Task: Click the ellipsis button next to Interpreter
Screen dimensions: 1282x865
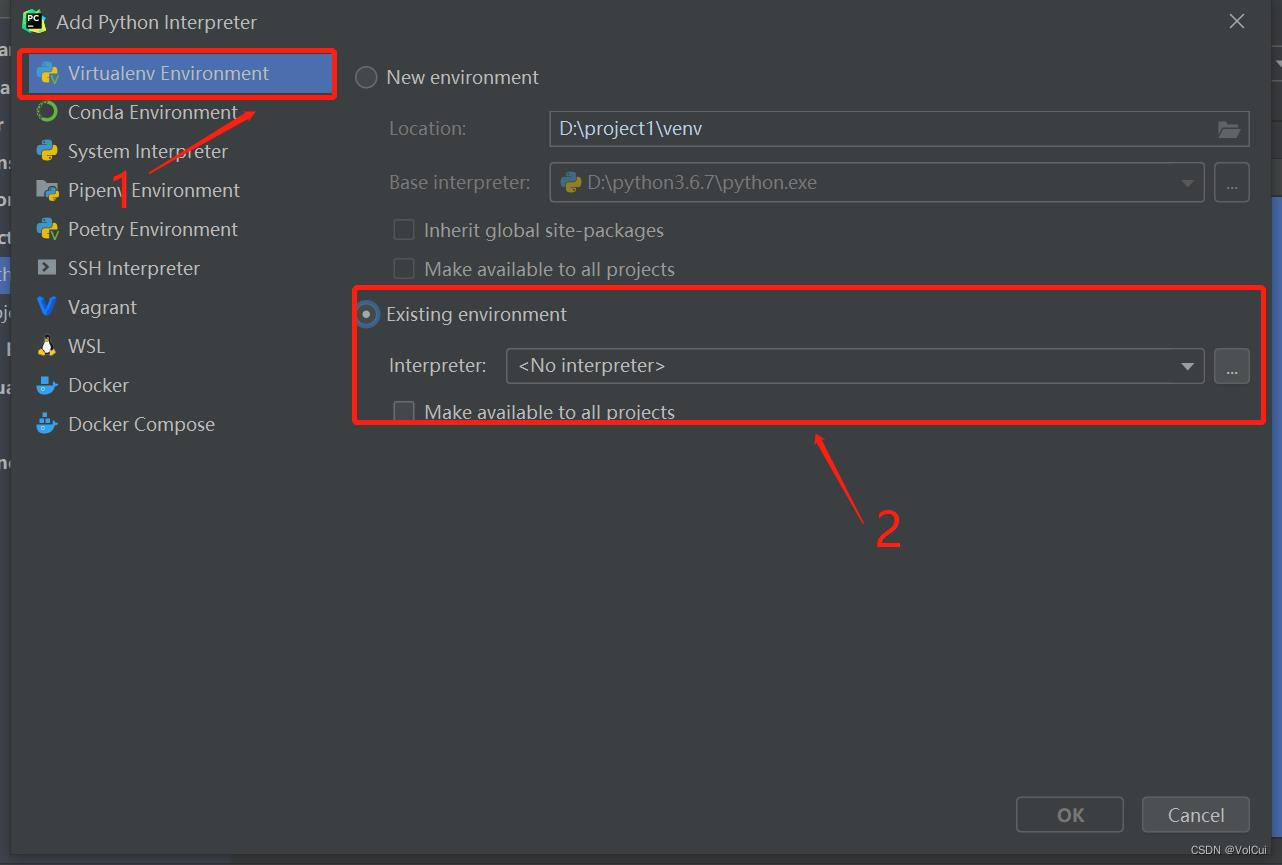Action: [x=1232, y=366]
